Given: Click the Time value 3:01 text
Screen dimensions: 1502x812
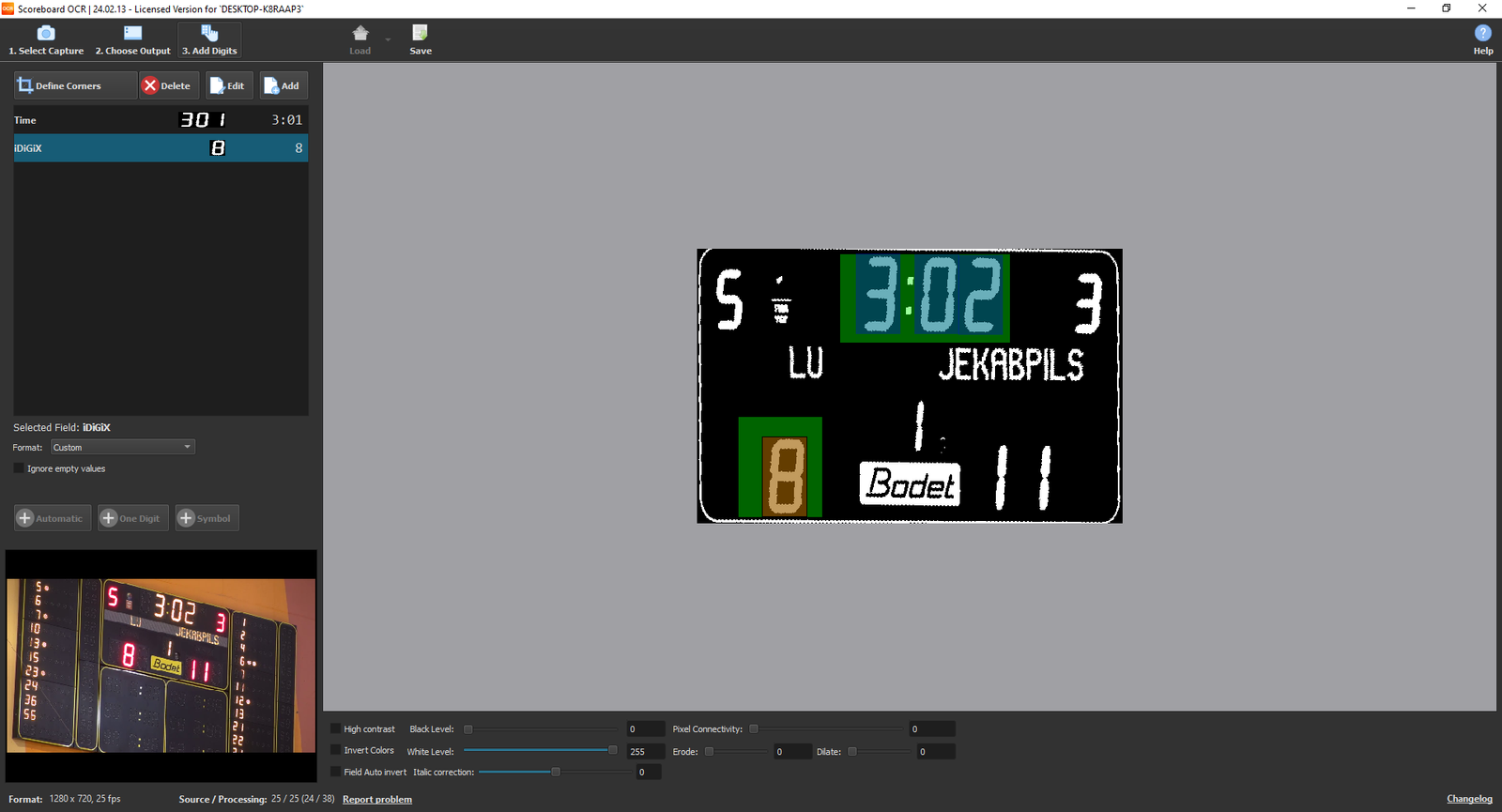Looking at the screenshot, I should [x=287, y=120].
